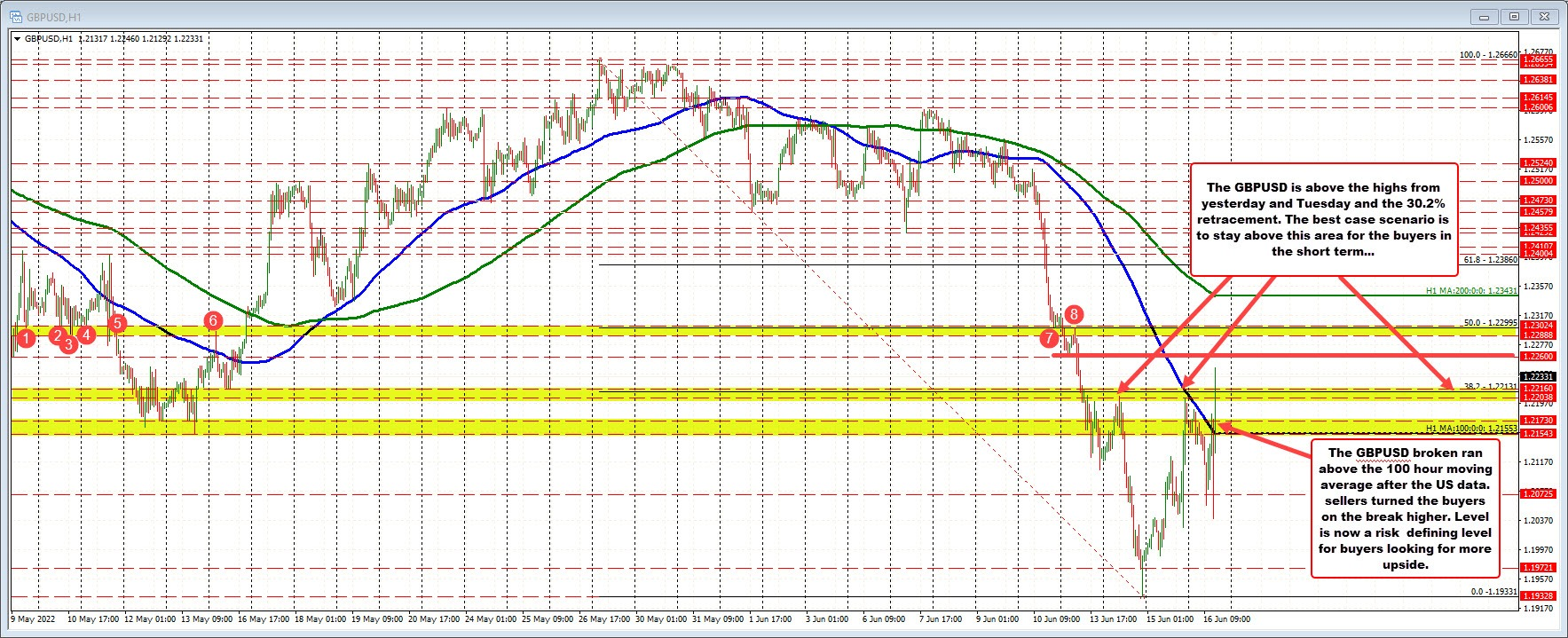Image resolution: width=1568 pixels, height=638 pixels.
Task: Click the 9 May 2022 date label
Action: pos(35,618)
